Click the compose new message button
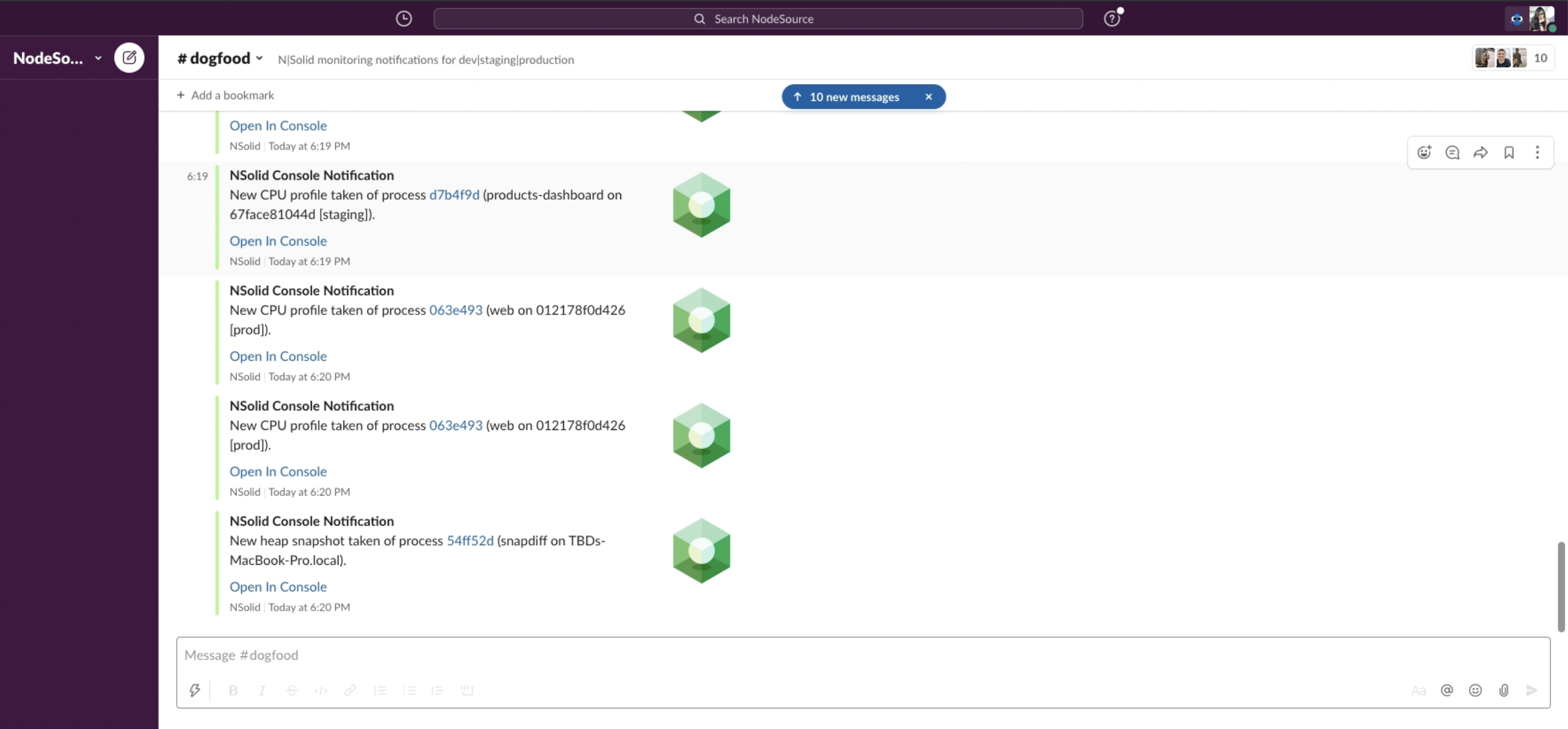The width and height of the screenshot is (1568, 729). click(x=129, y=58)
